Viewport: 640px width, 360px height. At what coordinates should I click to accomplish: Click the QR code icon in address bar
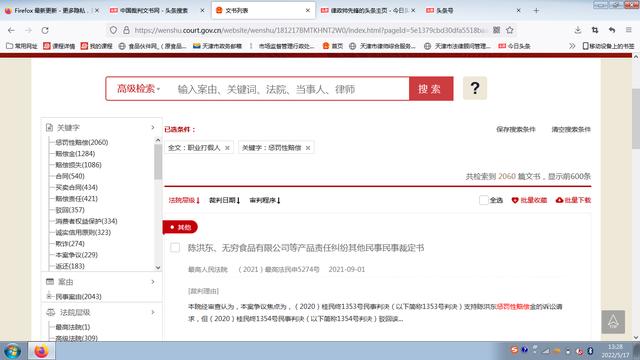coord(496,30)
